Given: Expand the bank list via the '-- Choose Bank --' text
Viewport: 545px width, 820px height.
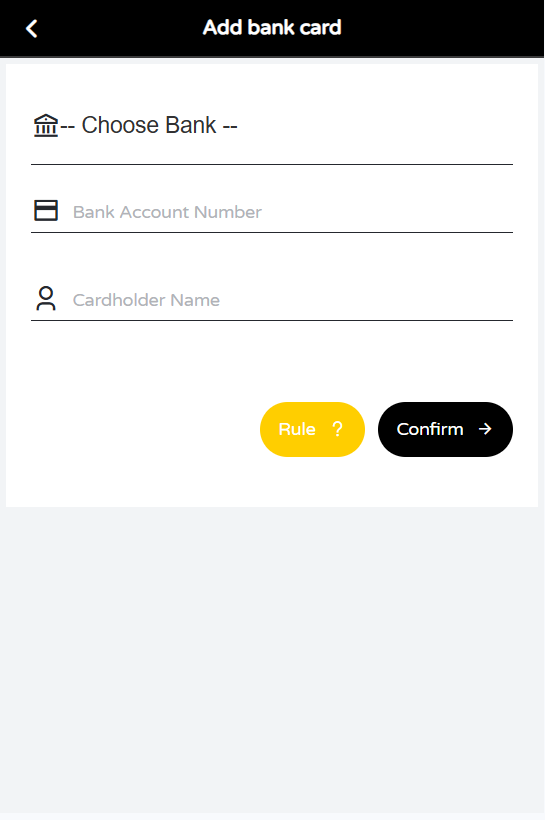Looking at the screenshot, I should click(149, 126).
